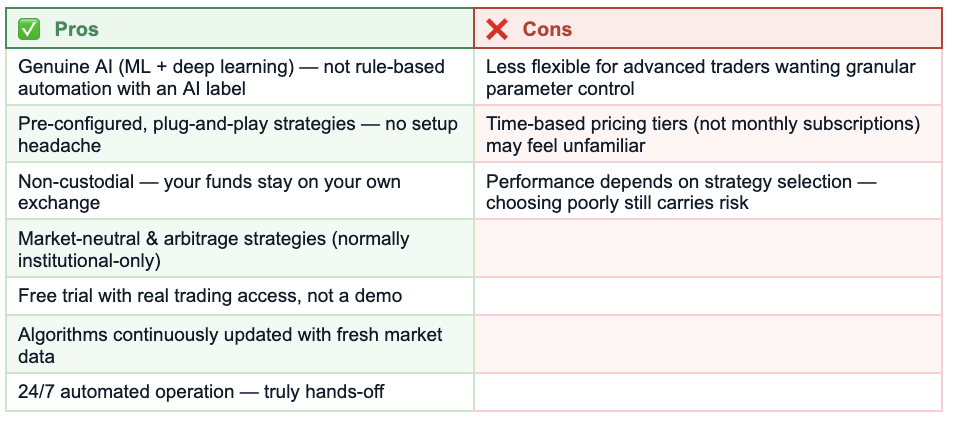Click the word Pros in header

[77, 29]
